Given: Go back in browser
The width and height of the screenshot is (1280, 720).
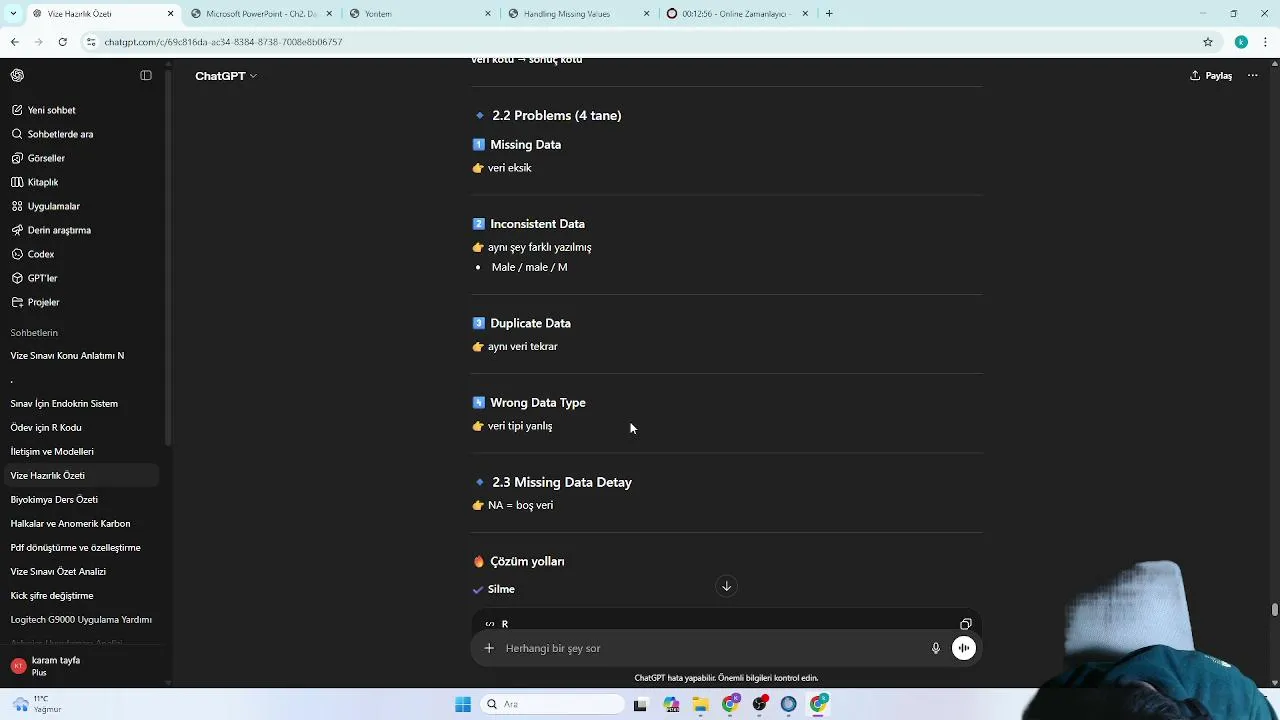Looking at the screenshot, I should pyautogui.click(x=14, y=42).
